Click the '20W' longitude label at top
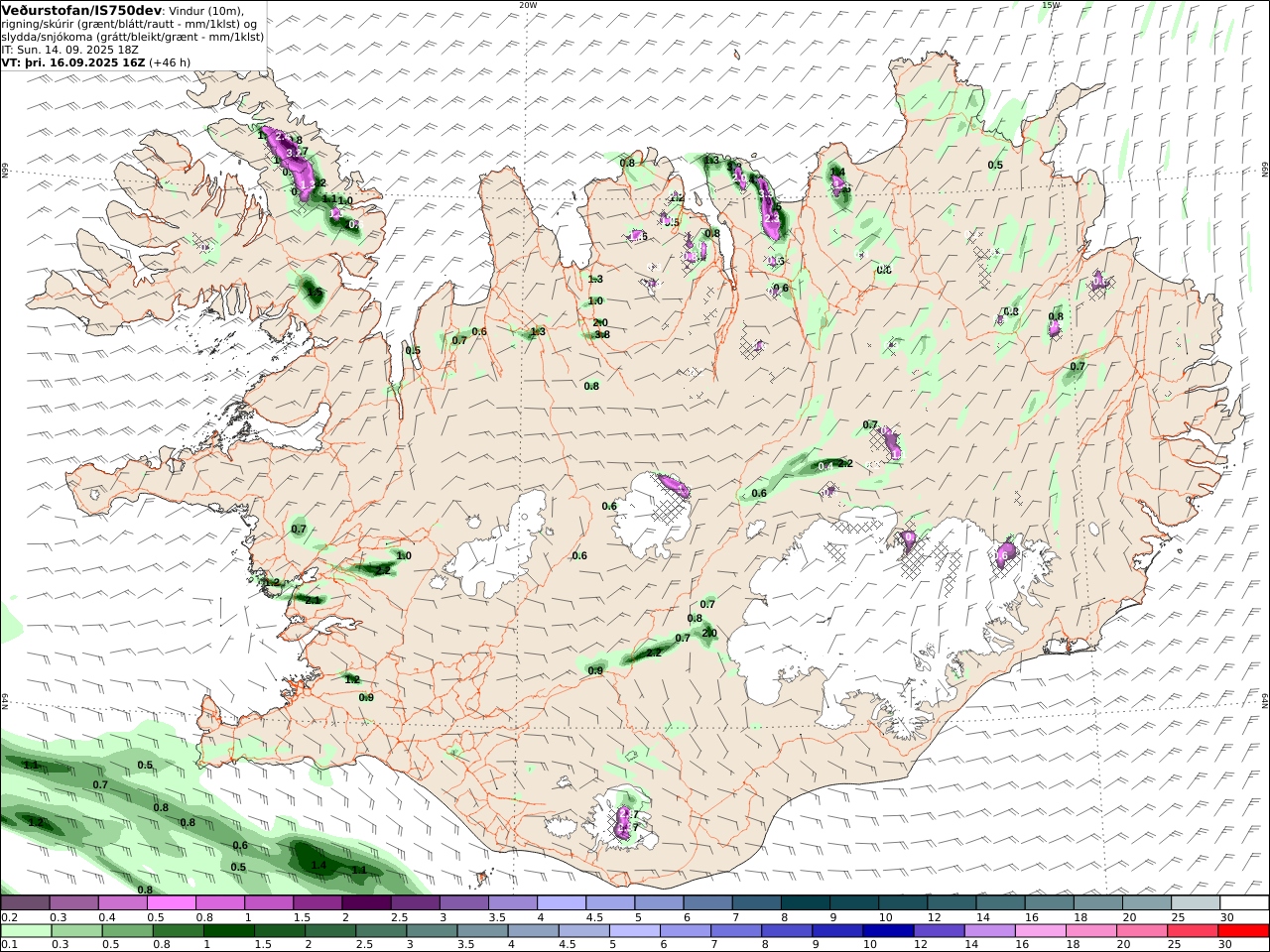Image resolution: width=1270 pixels, height=952 pixels. [x=527, y=5]
